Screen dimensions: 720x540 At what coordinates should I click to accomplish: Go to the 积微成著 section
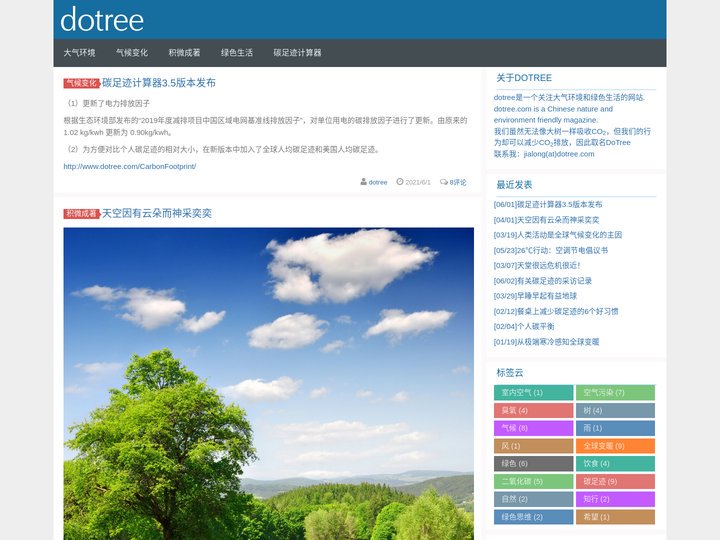click(x=184, y=53)
